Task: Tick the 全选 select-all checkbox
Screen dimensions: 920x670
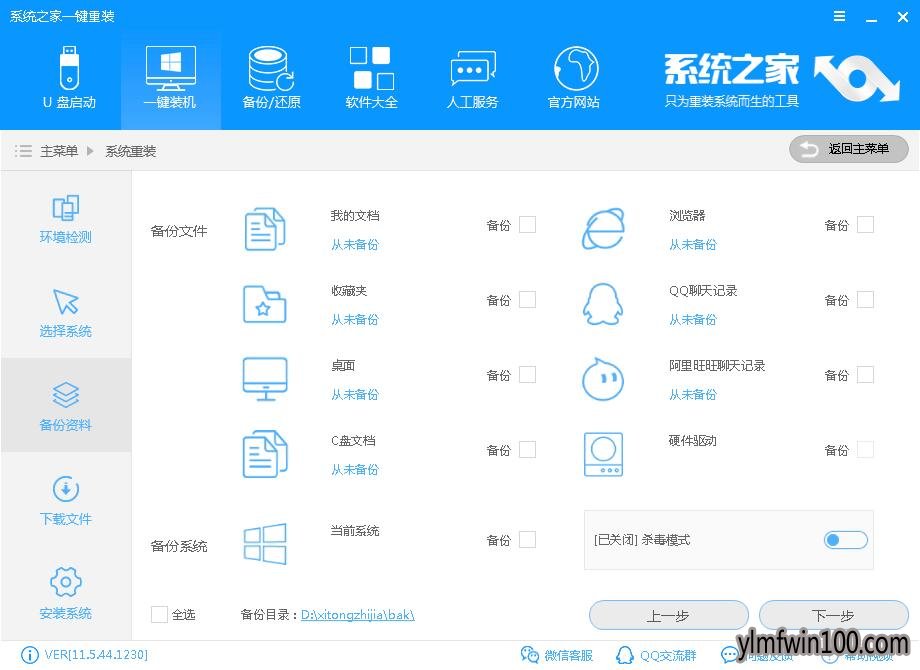Action: coord(159,614)
